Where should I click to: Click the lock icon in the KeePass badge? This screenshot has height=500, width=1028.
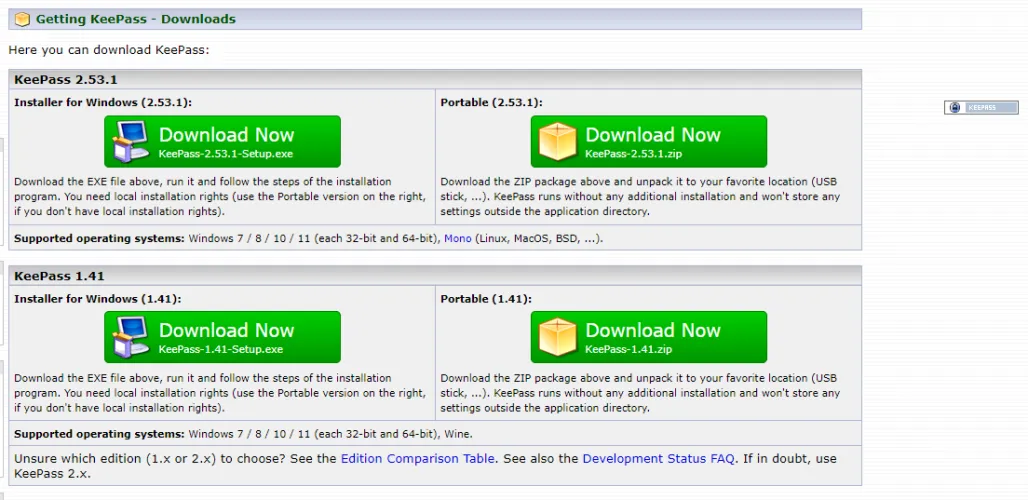[955, 108]
